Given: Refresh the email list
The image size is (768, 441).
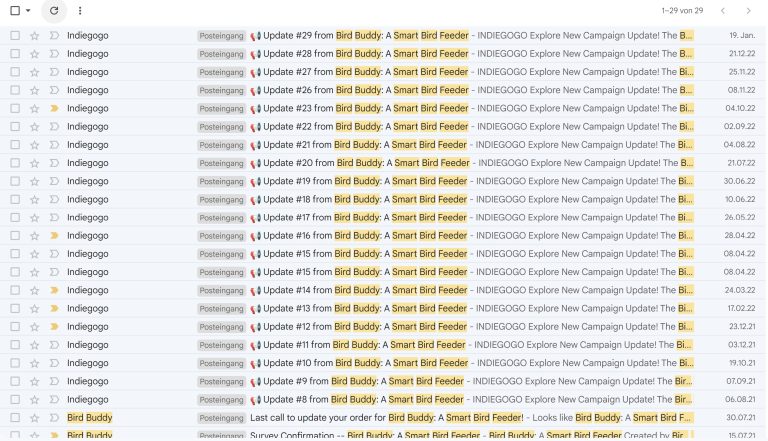Looking at the screenshot, I should (54, 10).
